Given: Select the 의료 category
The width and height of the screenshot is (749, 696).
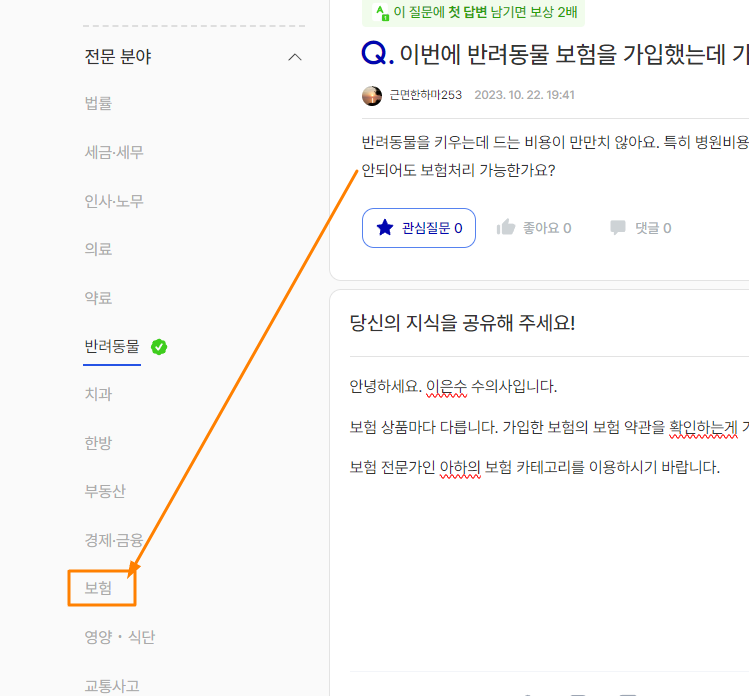Looking at the screenshot, I should click(x=98, y=249).
